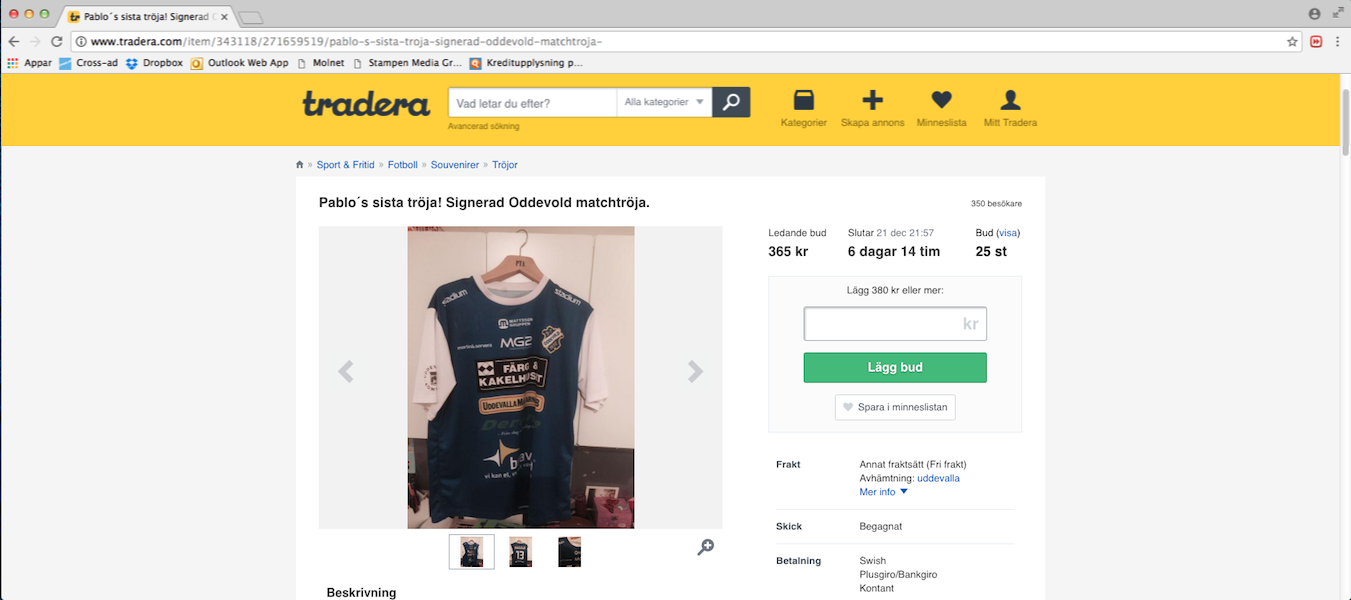Open the Alla kategorier dropdown

click(664, 102)
